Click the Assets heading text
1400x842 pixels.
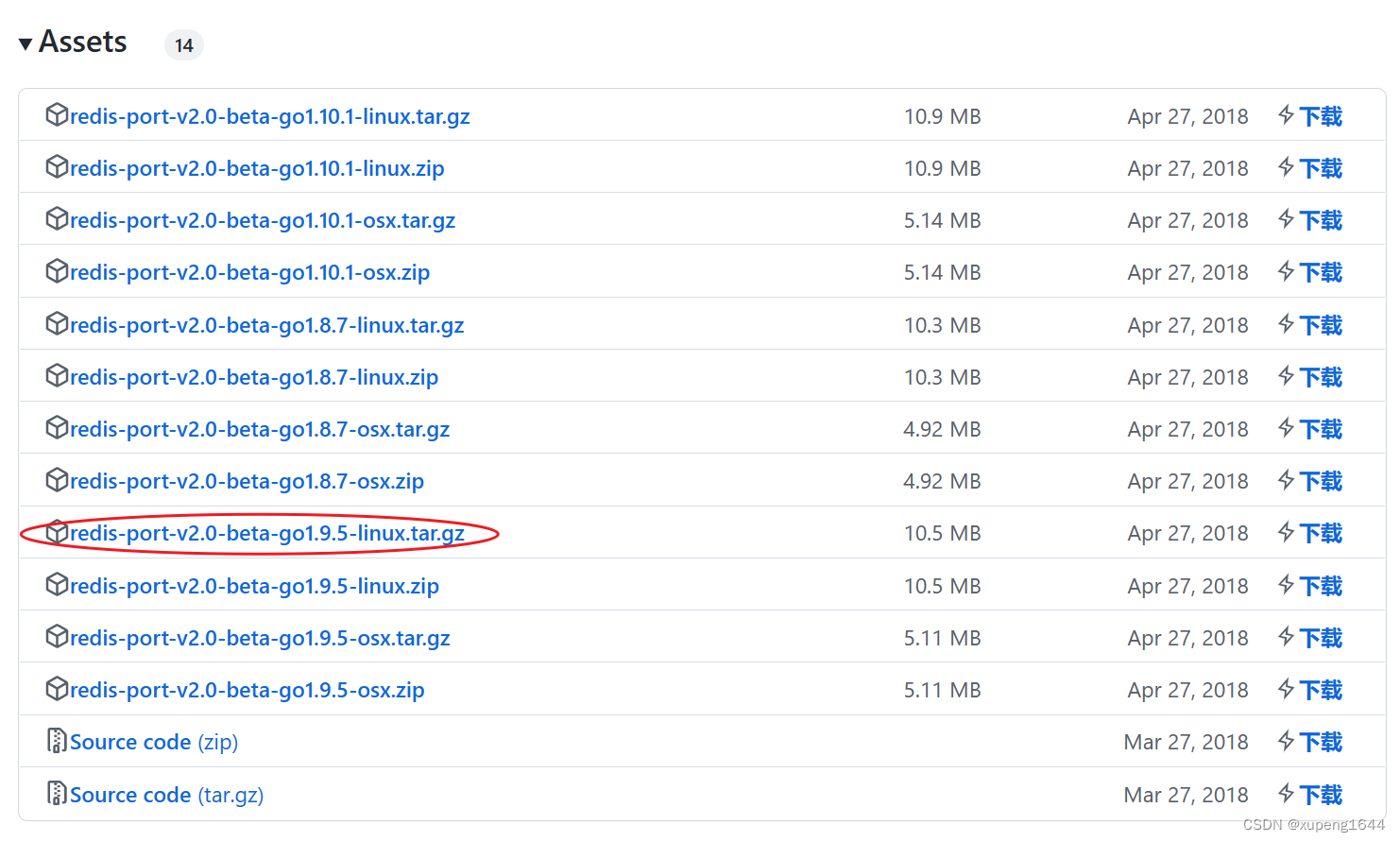[x=83, y=42]
